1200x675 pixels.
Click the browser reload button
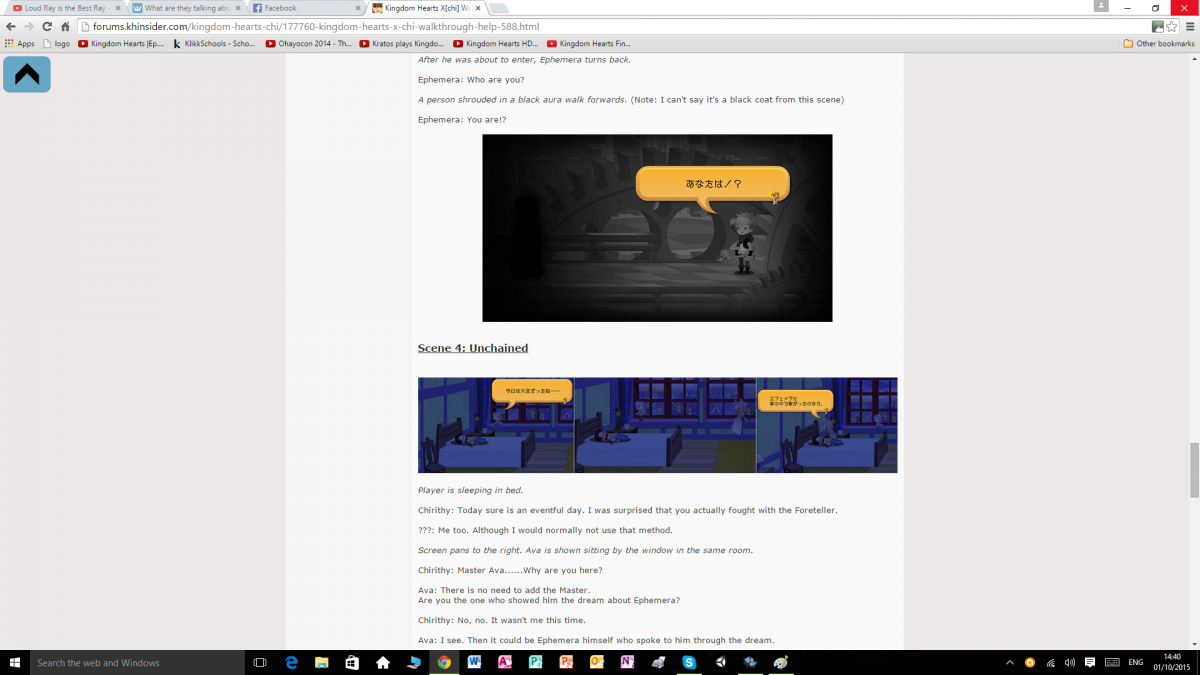46,27
